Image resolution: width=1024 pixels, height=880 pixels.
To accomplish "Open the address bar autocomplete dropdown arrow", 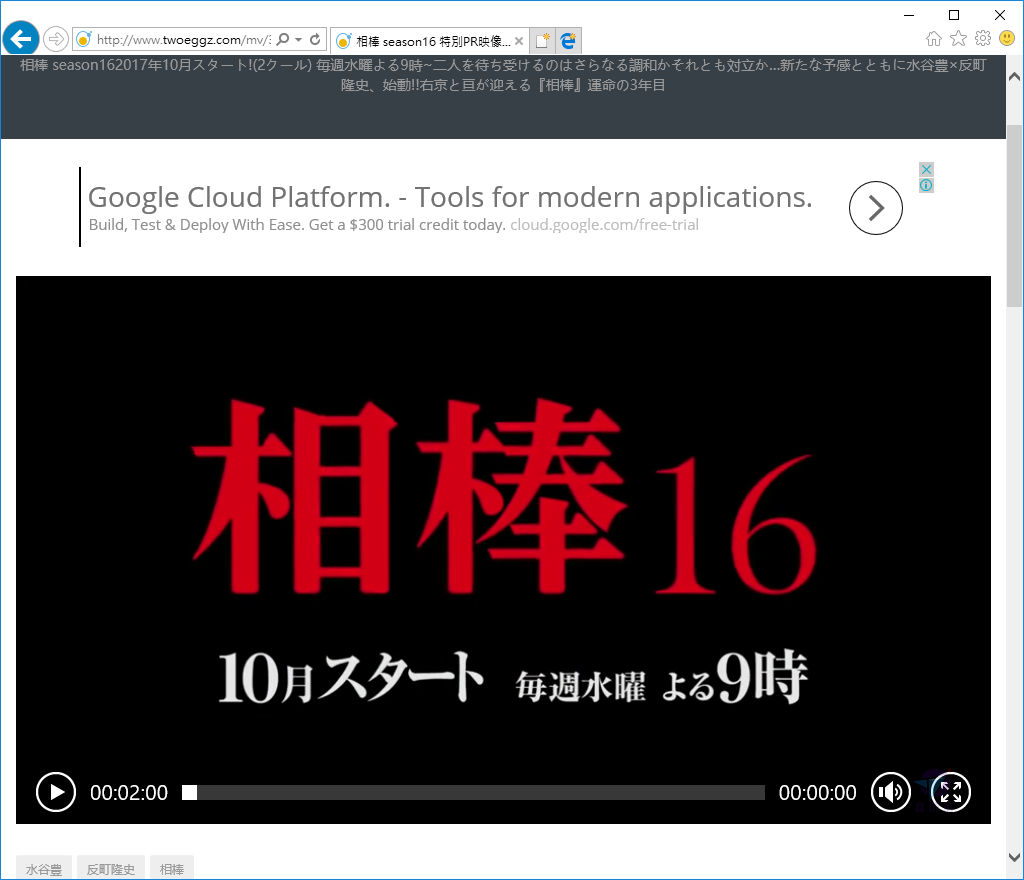I will [298, 40].
